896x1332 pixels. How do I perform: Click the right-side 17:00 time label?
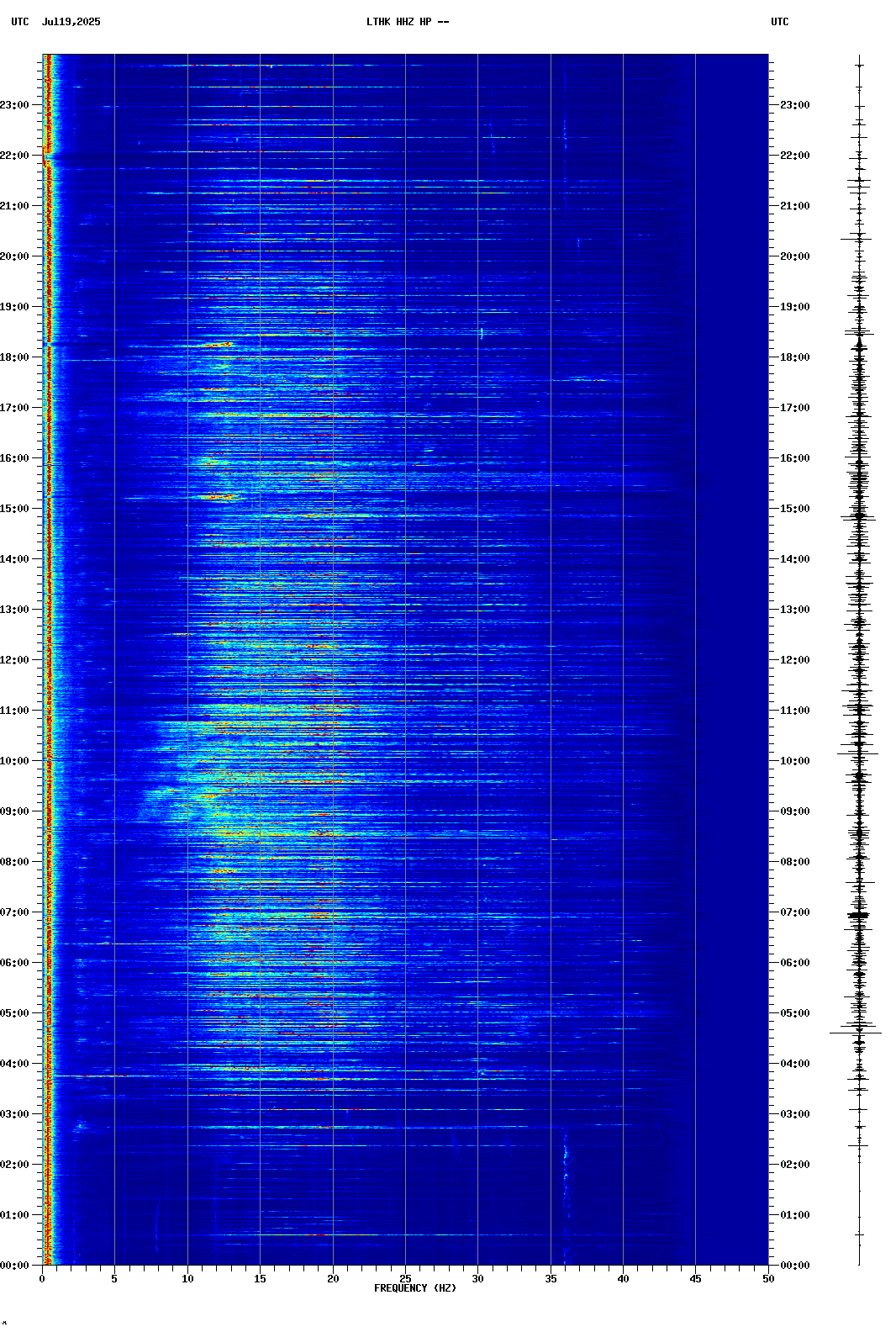pyautogui.click(x=795, y=408)
